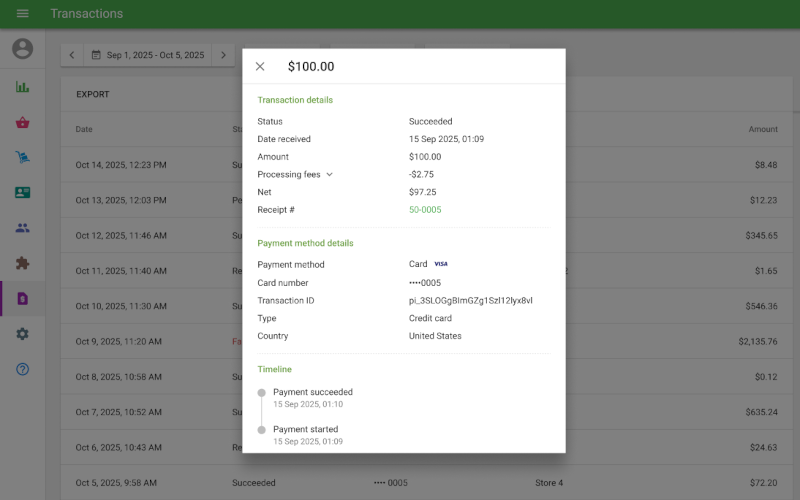Open the contact card customers icon
800x500 pixels.
pyautogui.click(x=22, y=192)
